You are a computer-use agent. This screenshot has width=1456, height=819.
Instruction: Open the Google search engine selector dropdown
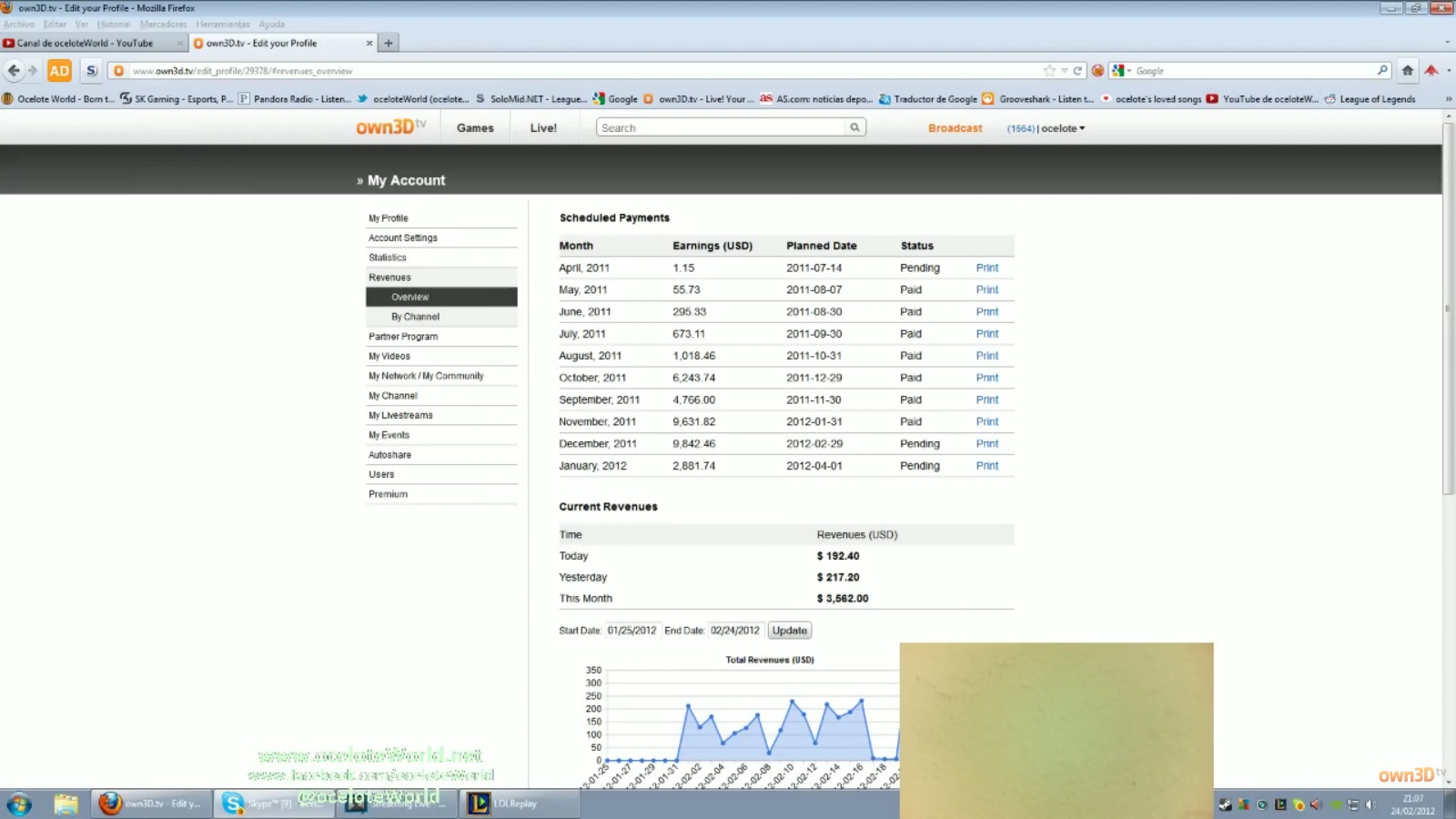tap(1121, 70)
